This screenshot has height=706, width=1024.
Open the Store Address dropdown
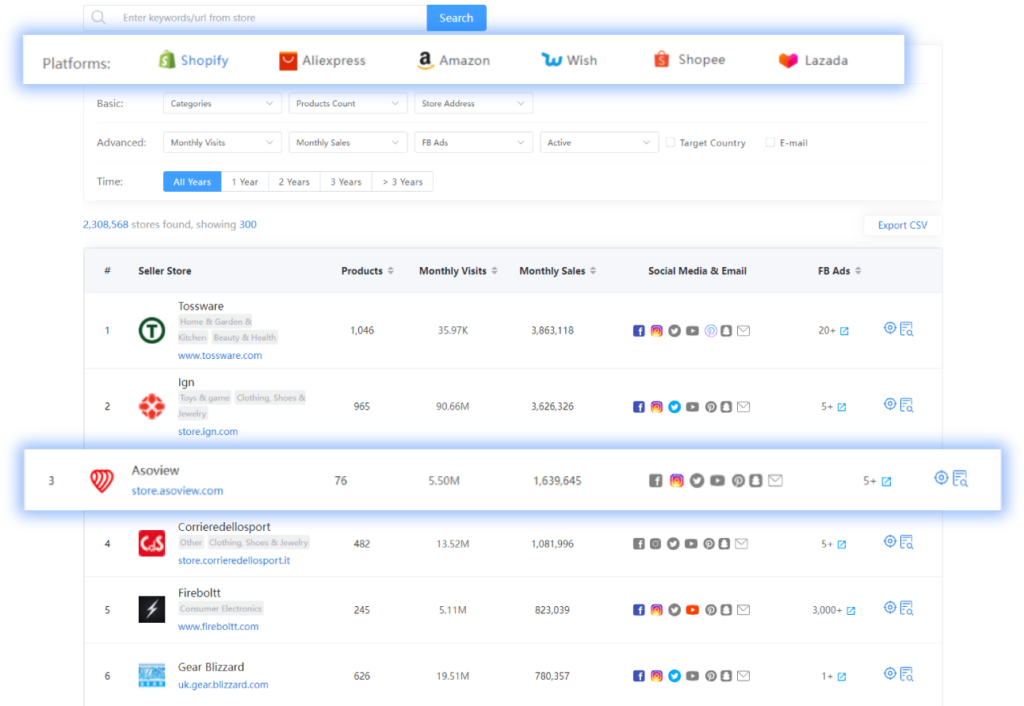pos(473,103)
